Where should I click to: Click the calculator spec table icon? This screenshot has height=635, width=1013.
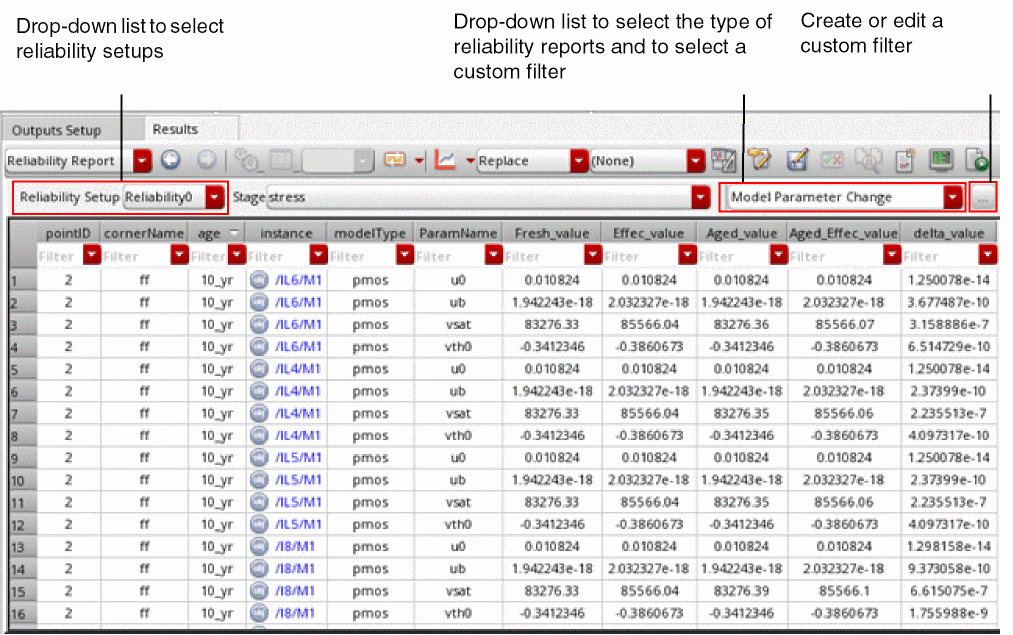pyautogui.click(x=723, y=161)
